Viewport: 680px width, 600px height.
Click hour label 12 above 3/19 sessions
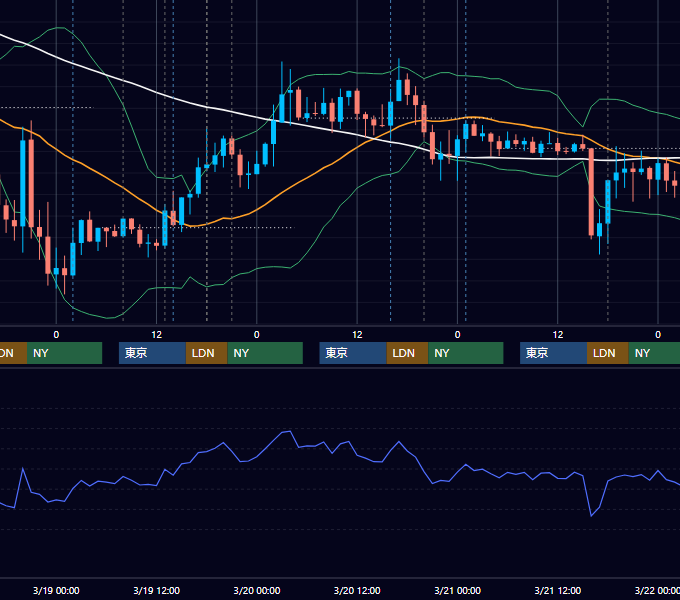[157, 335]
